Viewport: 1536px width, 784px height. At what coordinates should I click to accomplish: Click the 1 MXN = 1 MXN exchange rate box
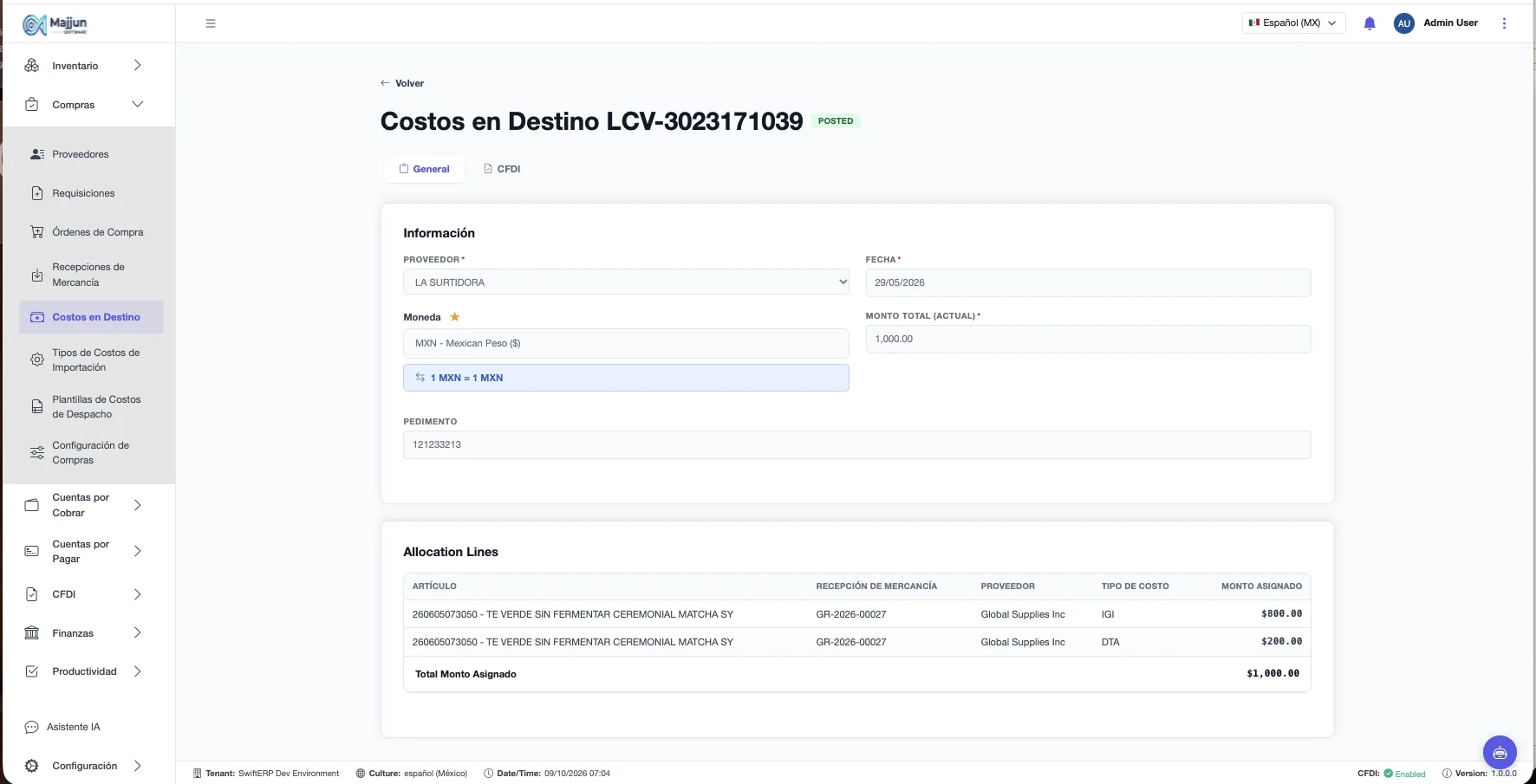pyautogui.click(x=626, y=378)
